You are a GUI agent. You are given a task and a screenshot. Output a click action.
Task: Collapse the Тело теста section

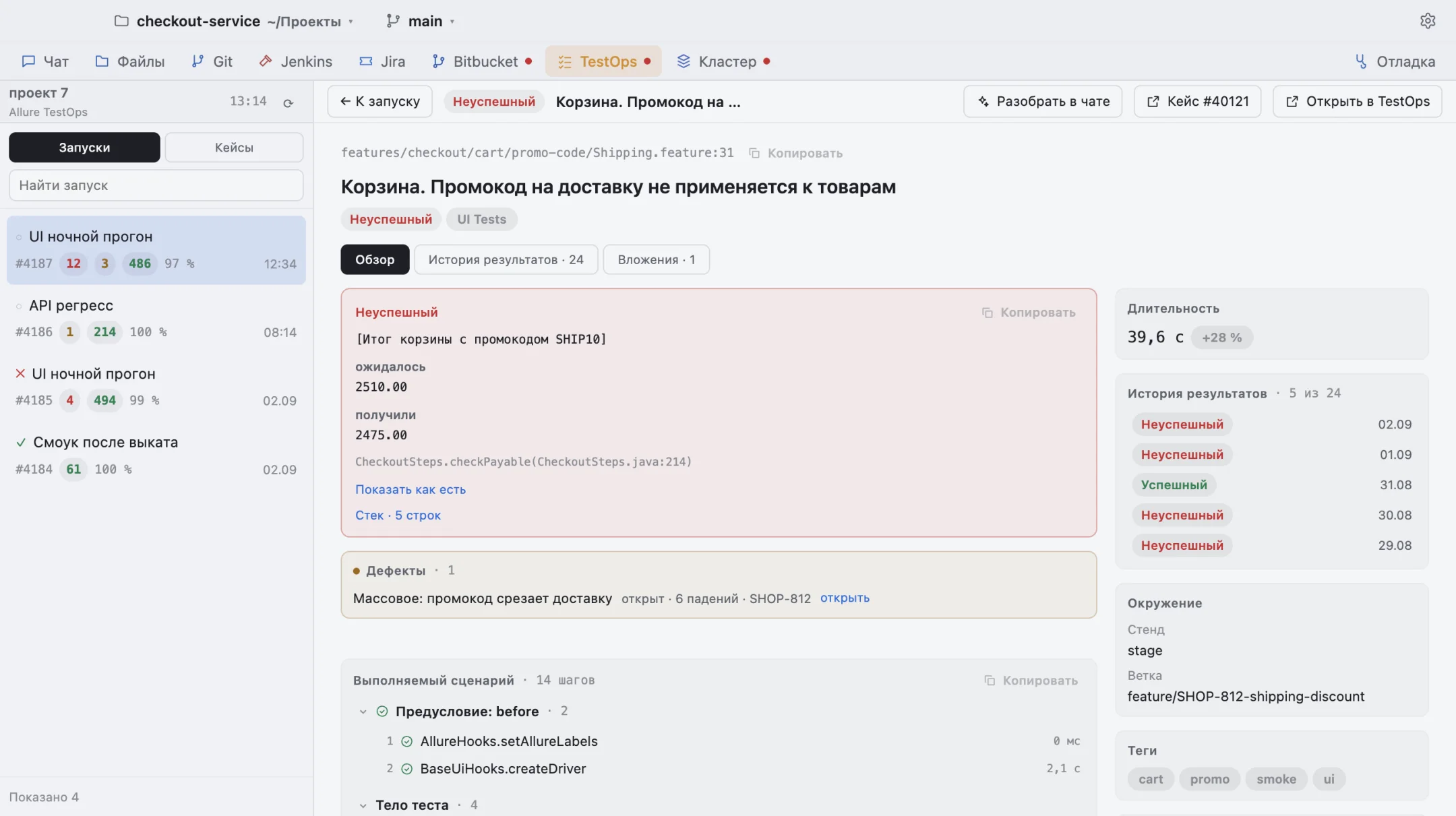363,805
